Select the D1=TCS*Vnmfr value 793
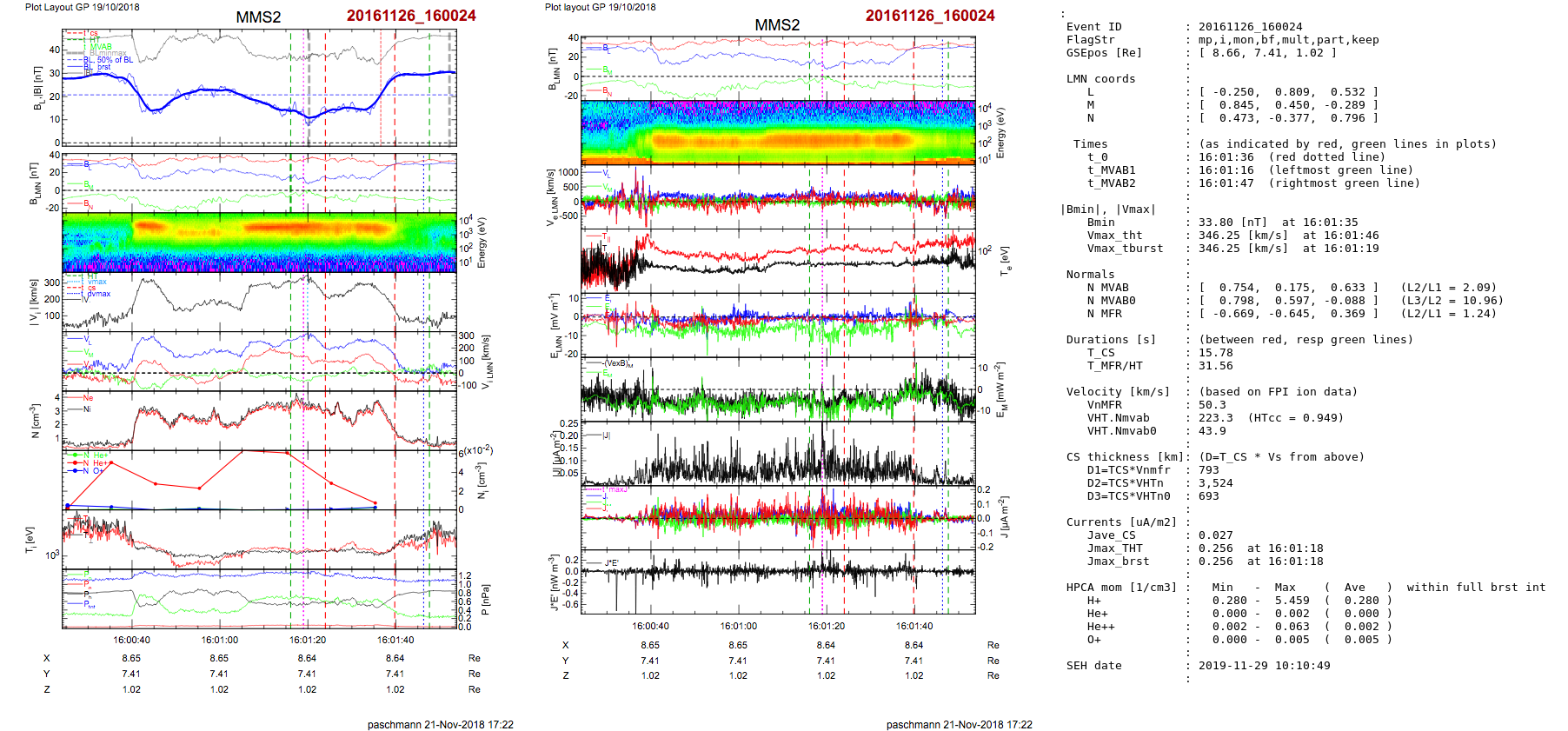The width and height of the screenshot is (1568, 731). point(1209,470)
